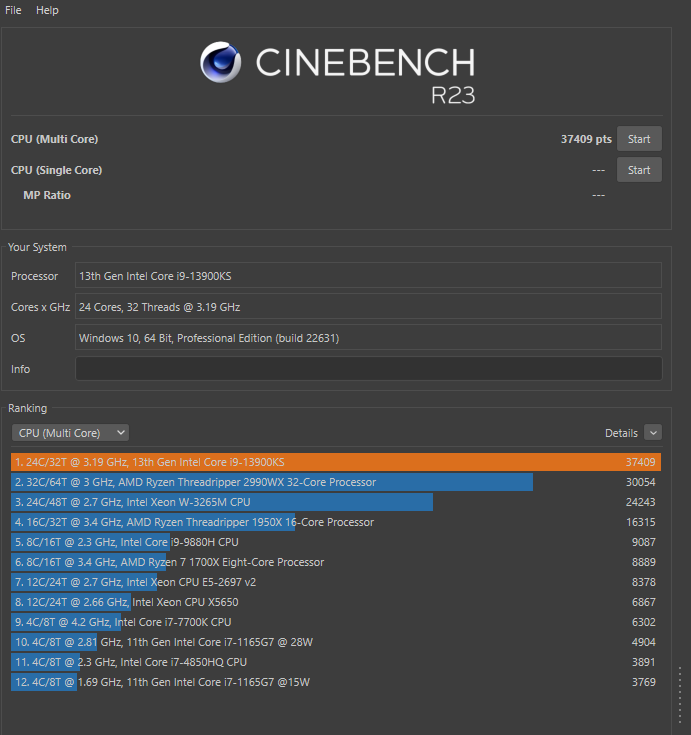Image resolution: width=691 pixels, height=735 pixels.
Task: Click the CPU (Multi Core) label at top
Action: tap(54, 139)
